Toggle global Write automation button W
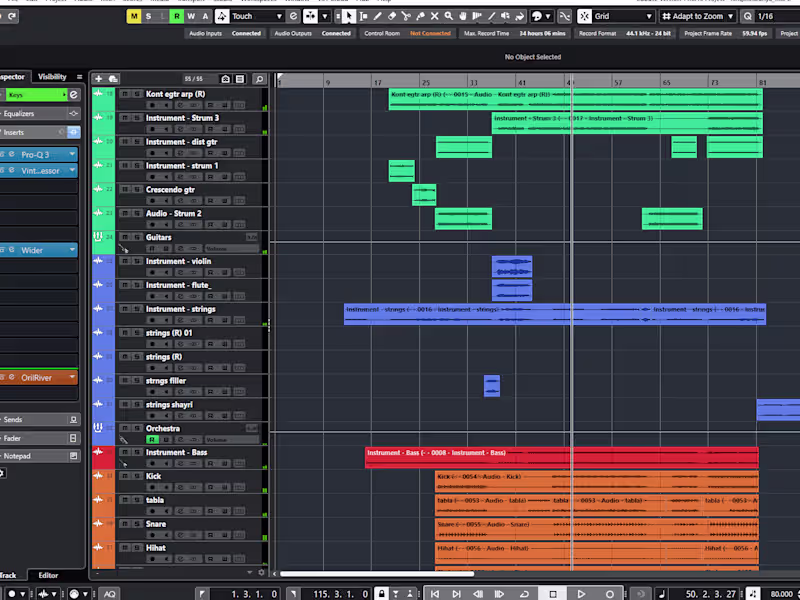 [191, 16]
